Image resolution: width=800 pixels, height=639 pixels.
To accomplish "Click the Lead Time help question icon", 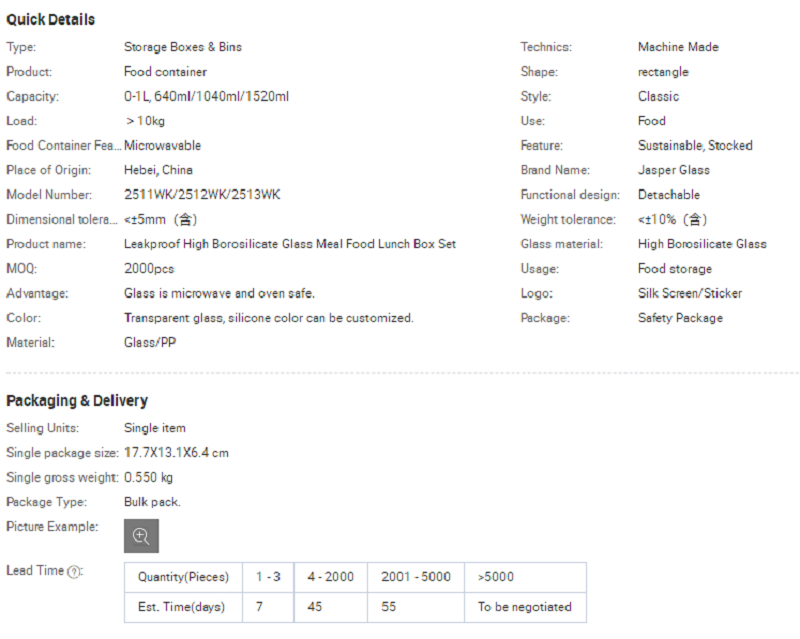I will [73, 571].
